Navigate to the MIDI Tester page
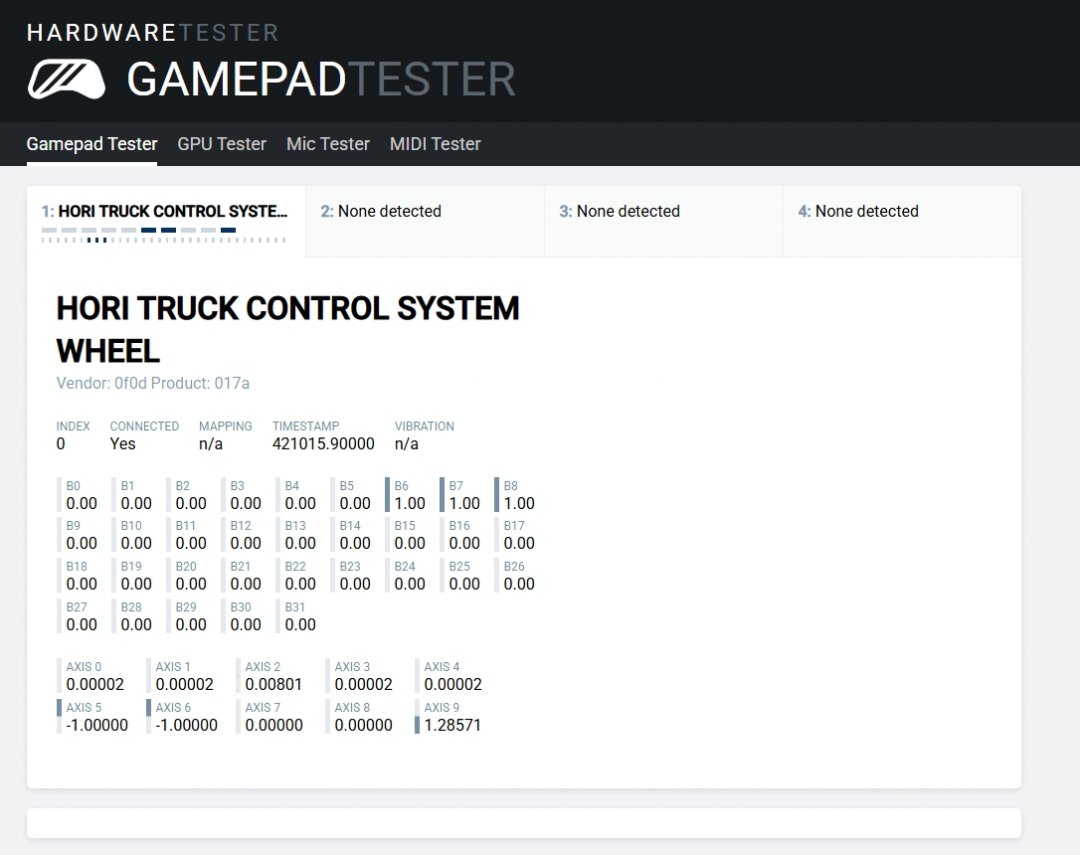The height and width of the screenshot is (855, 1080). [x=435, y=144]
